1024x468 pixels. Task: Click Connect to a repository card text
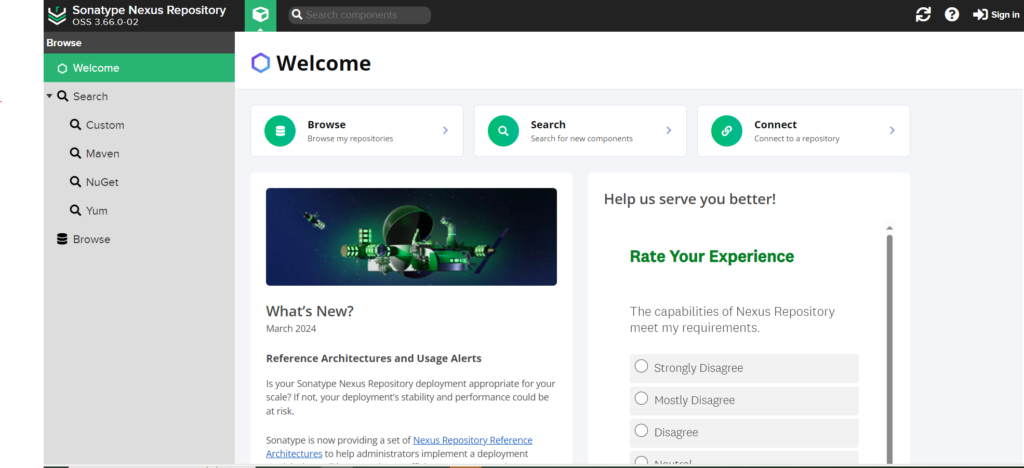click(x=797, y=138)
